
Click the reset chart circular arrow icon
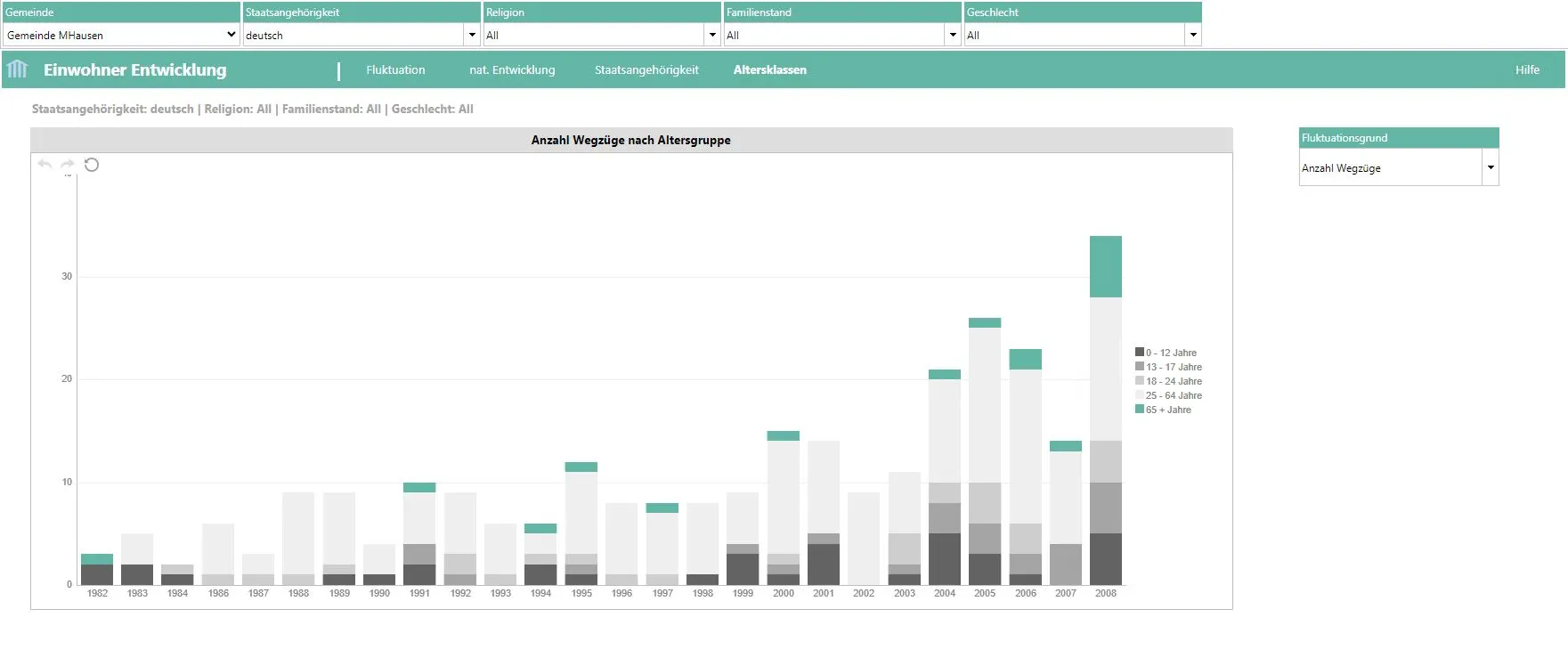tap(92, 165)
